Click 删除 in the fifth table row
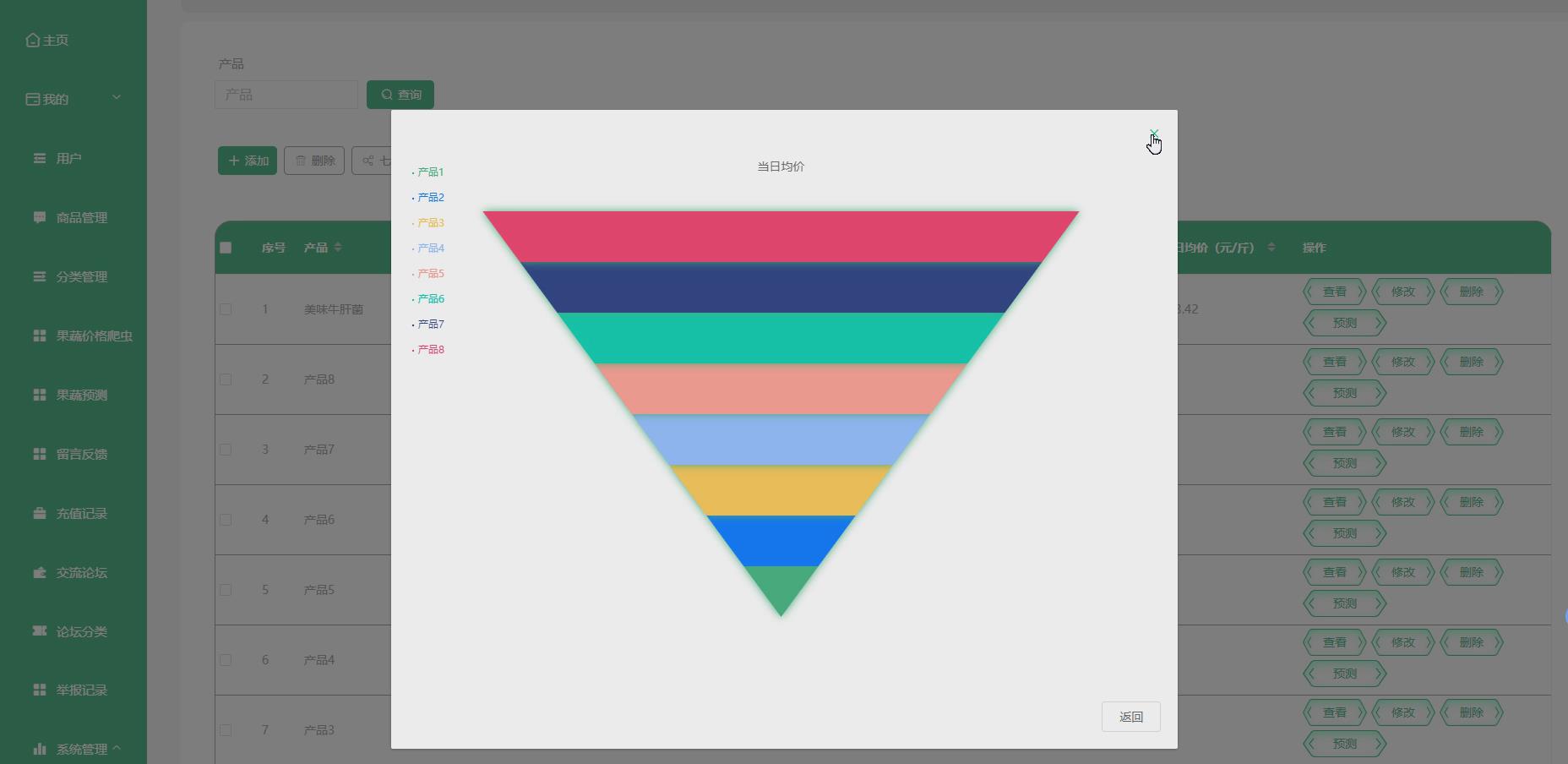The width and height of the screenshot is (1568, 764). point(1472,572)
